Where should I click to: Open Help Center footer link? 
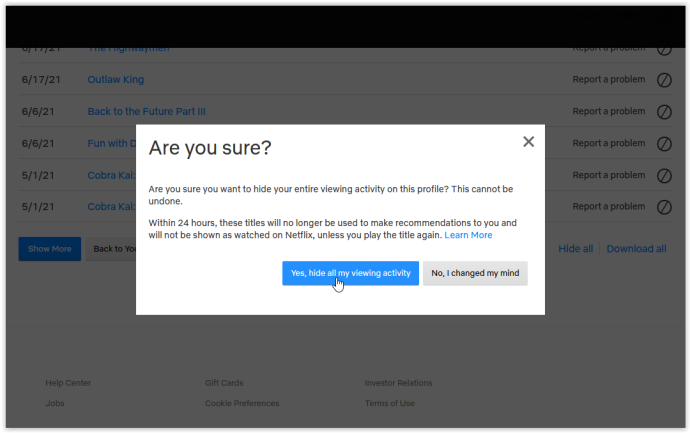click(x=68, y=383)
